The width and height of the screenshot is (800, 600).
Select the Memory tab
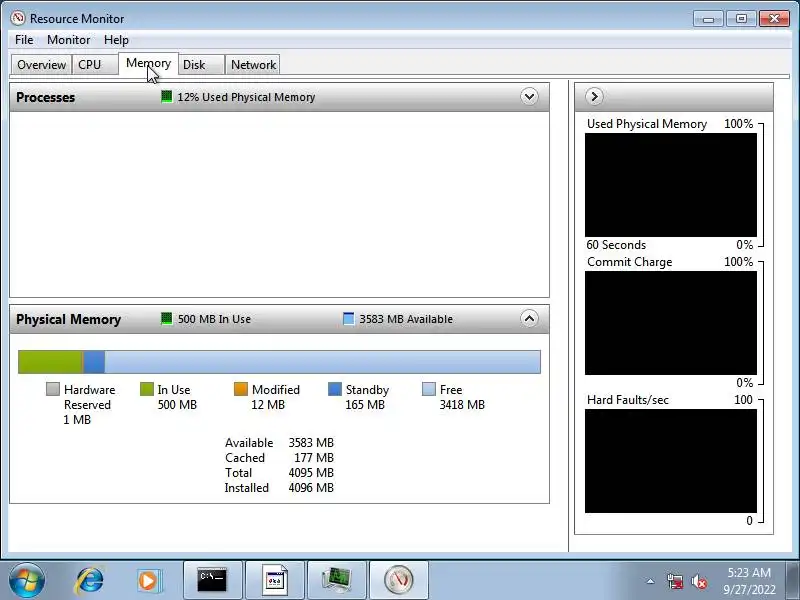[148, 63]
